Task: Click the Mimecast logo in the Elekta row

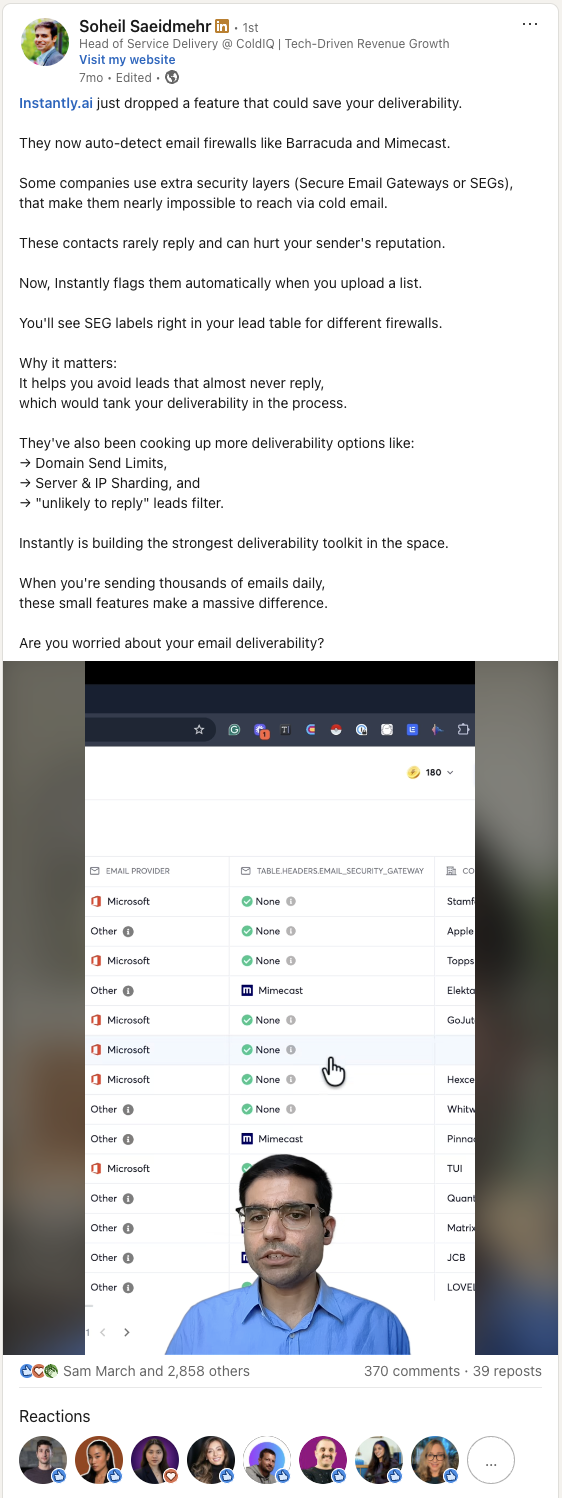Action: (x=247, y=990)
